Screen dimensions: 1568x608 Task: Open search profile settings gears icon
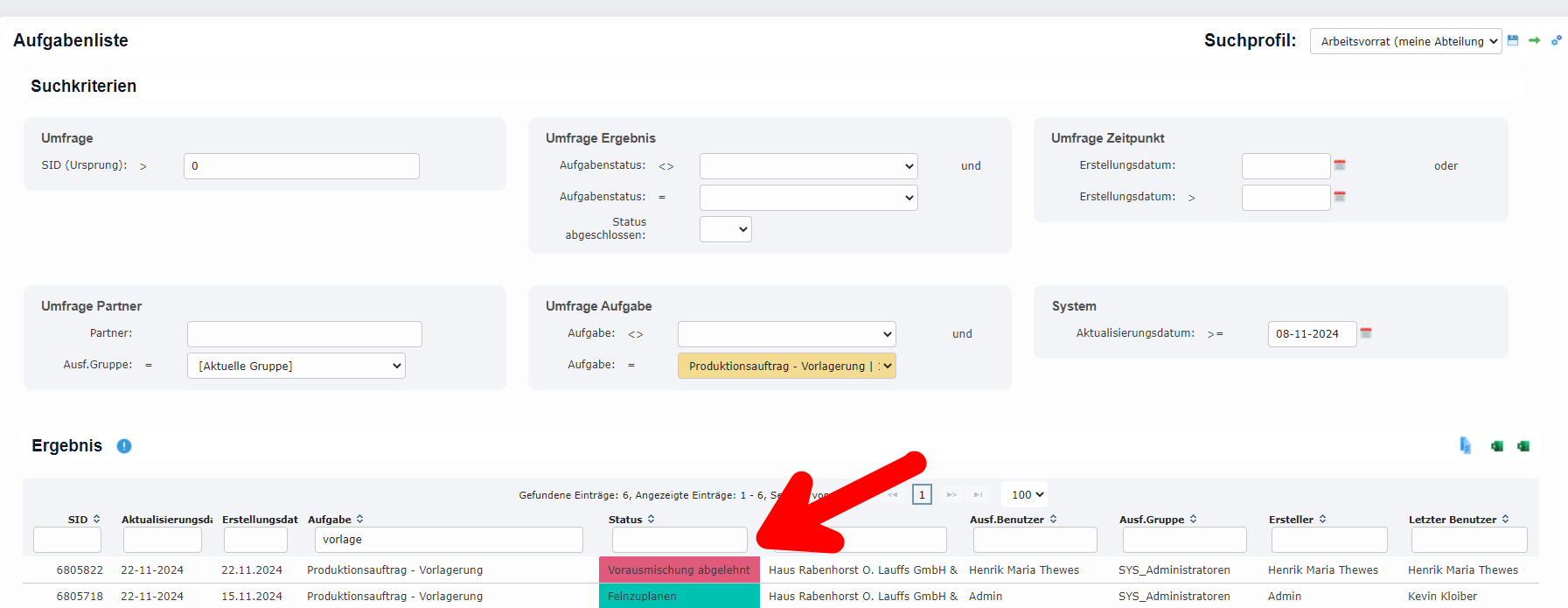pos(1556,40)
